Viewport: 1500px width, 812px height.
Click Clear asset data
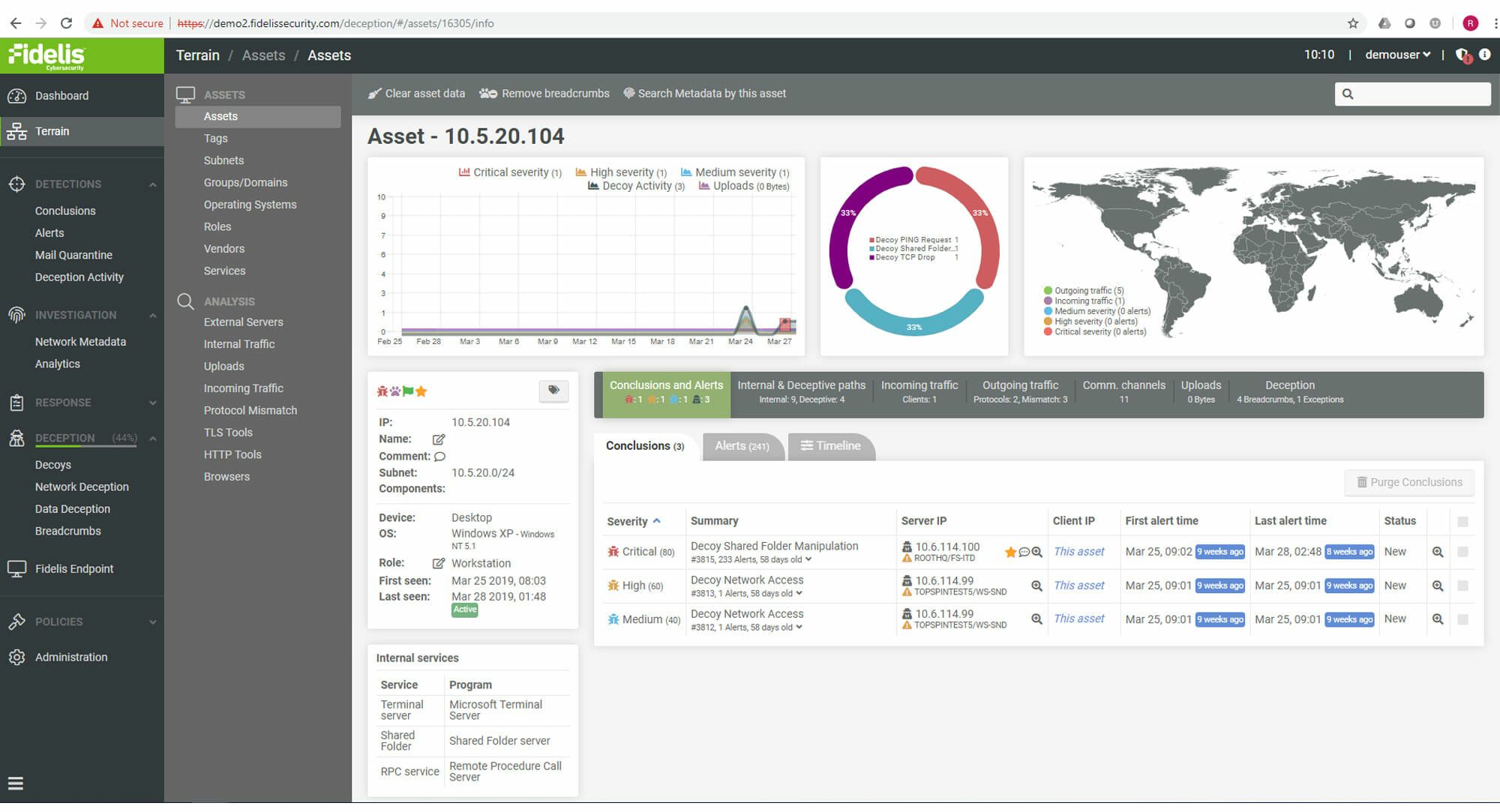(x=416, y=94)
